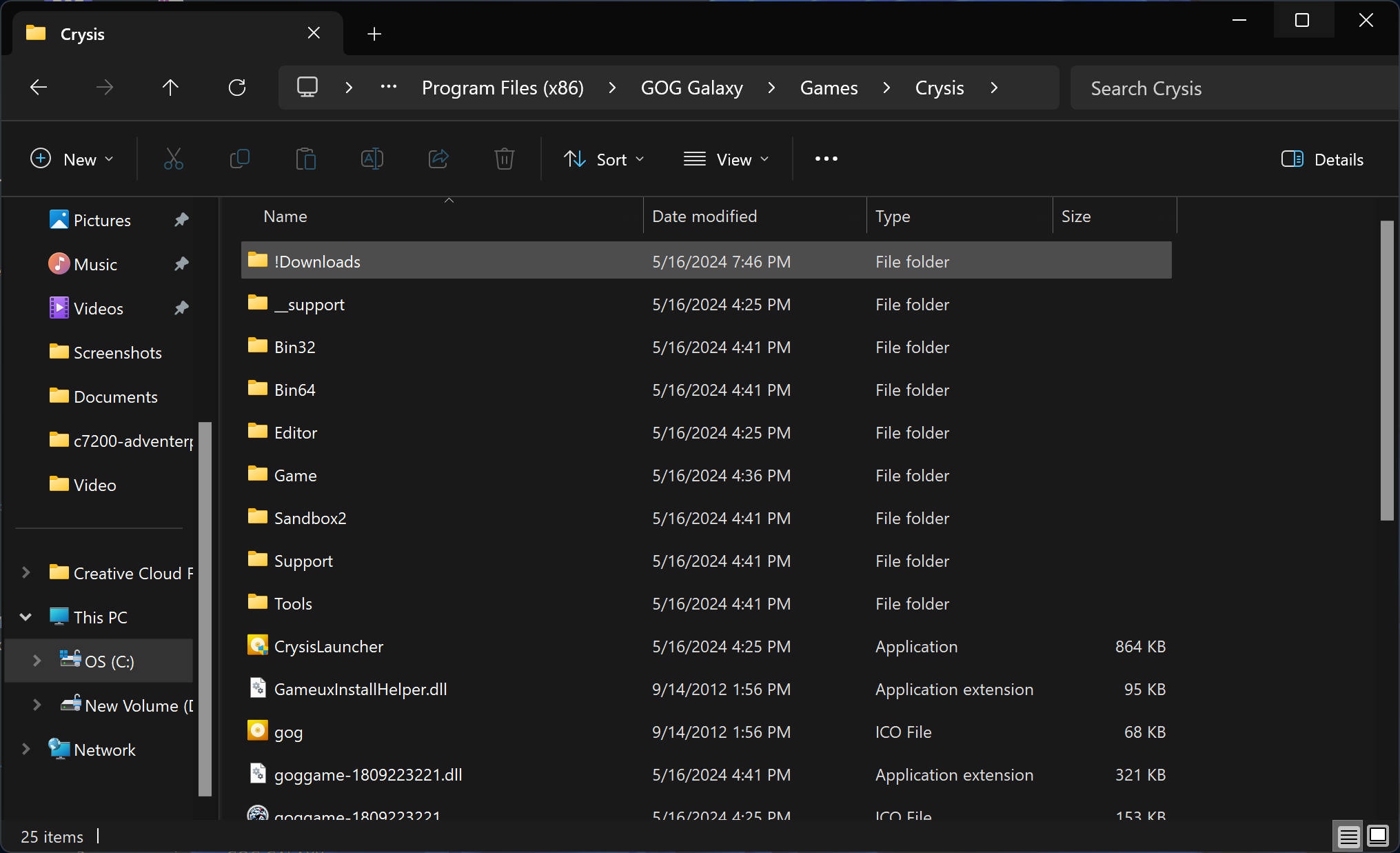
Task: Expand New Volume drive node
Action: pyautogui.click(x=37, y=705)
